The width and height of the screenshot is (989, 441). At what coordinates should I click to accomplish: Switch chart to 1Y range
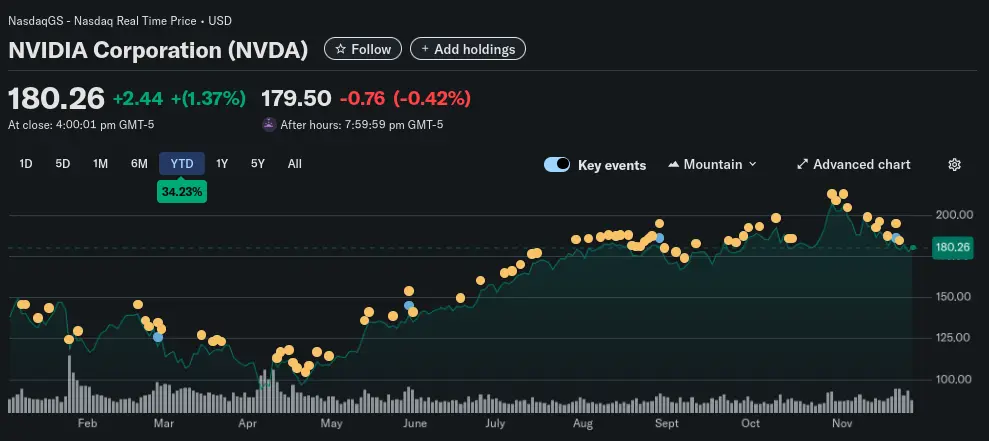click(222, 164)
